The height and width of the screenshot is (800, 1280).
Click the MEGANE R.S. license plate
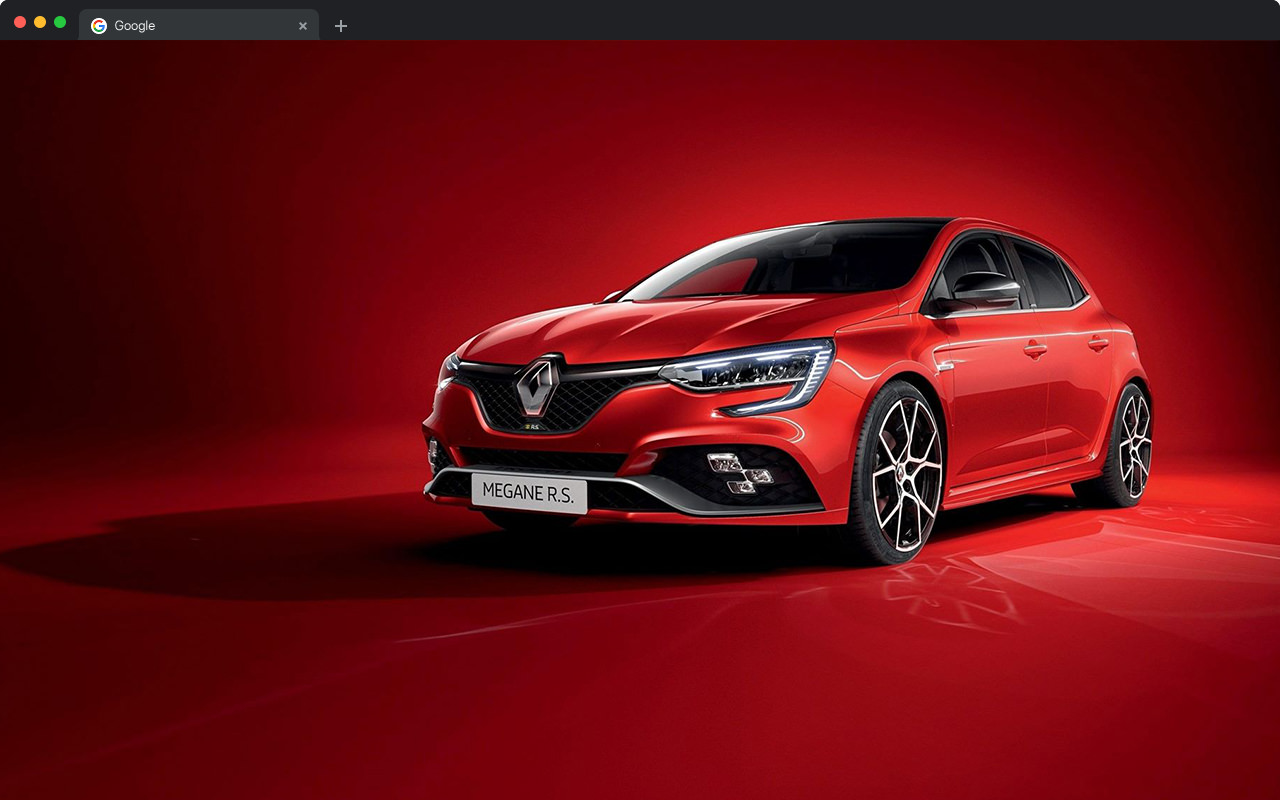[x=528, y=492]
